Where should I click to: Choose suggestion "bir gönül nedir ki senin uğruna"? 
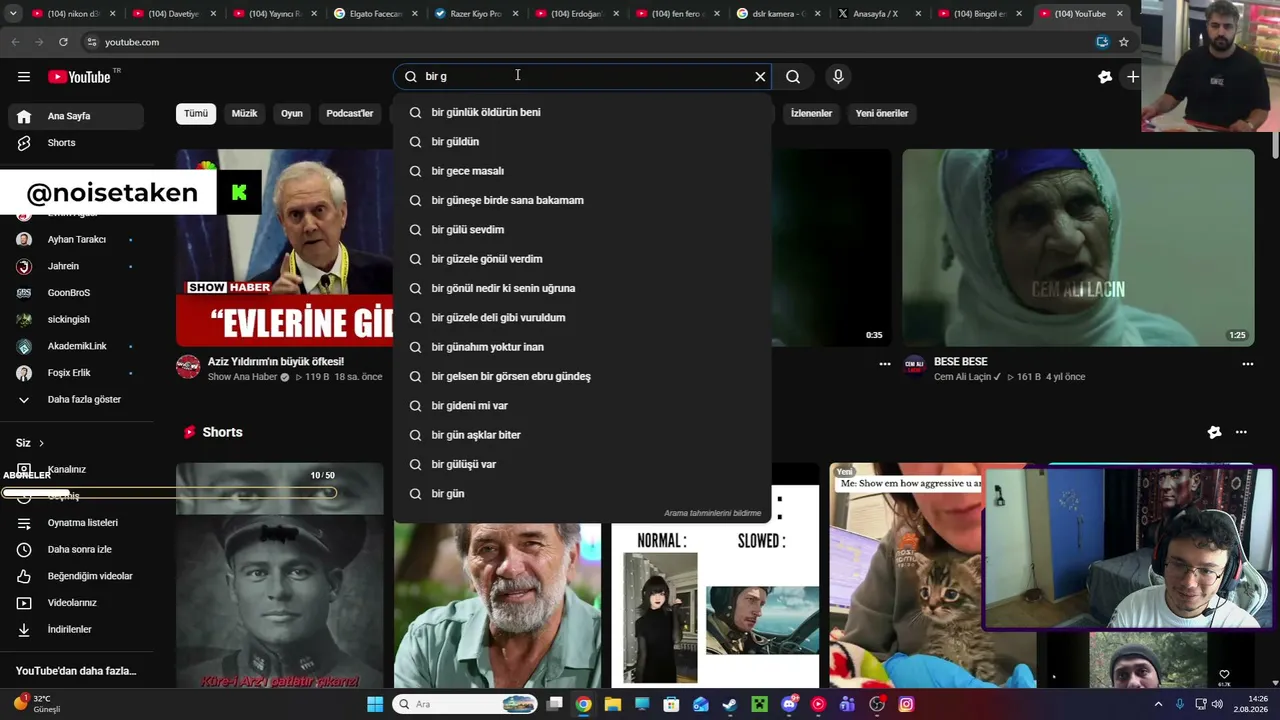[582, 289]
